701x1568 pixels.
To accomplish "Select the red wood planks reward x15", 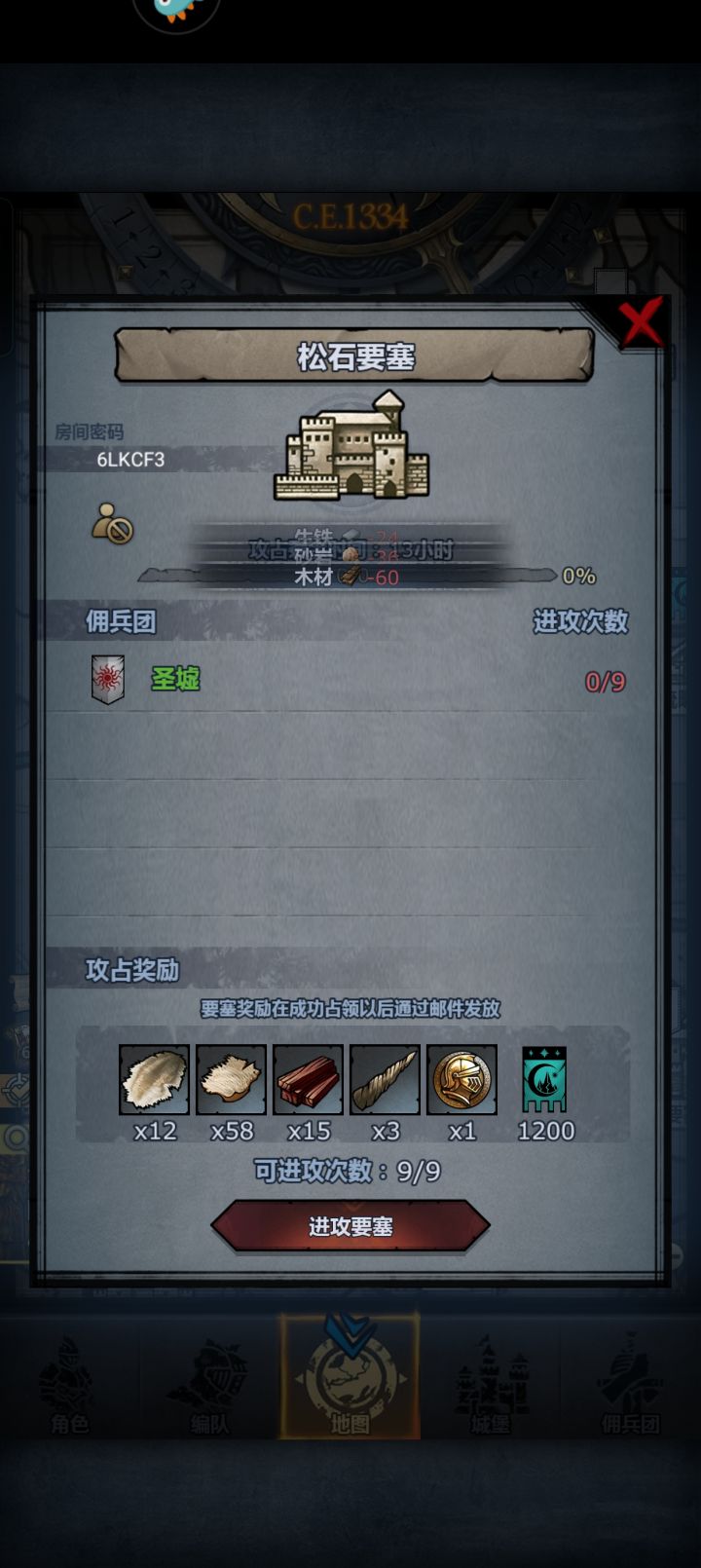I will coord(308,1079).
